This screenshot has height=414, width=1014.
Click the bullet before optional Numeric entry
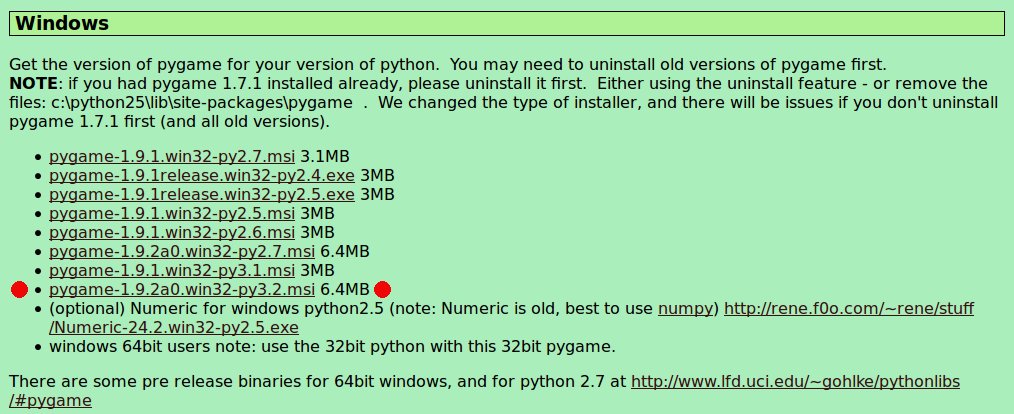[38, 309]
